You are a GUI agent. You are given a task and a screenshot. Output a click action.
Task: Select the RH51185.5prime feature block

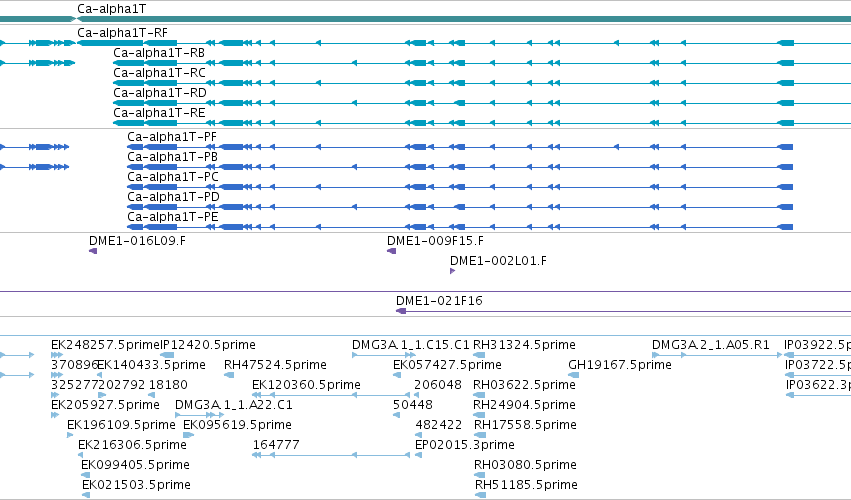click(x=480, y=495)
